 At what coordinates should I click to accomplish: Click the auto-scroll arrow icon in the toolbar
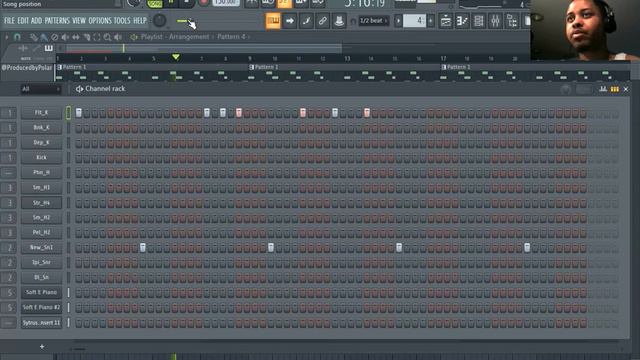[x=289, y=21]
